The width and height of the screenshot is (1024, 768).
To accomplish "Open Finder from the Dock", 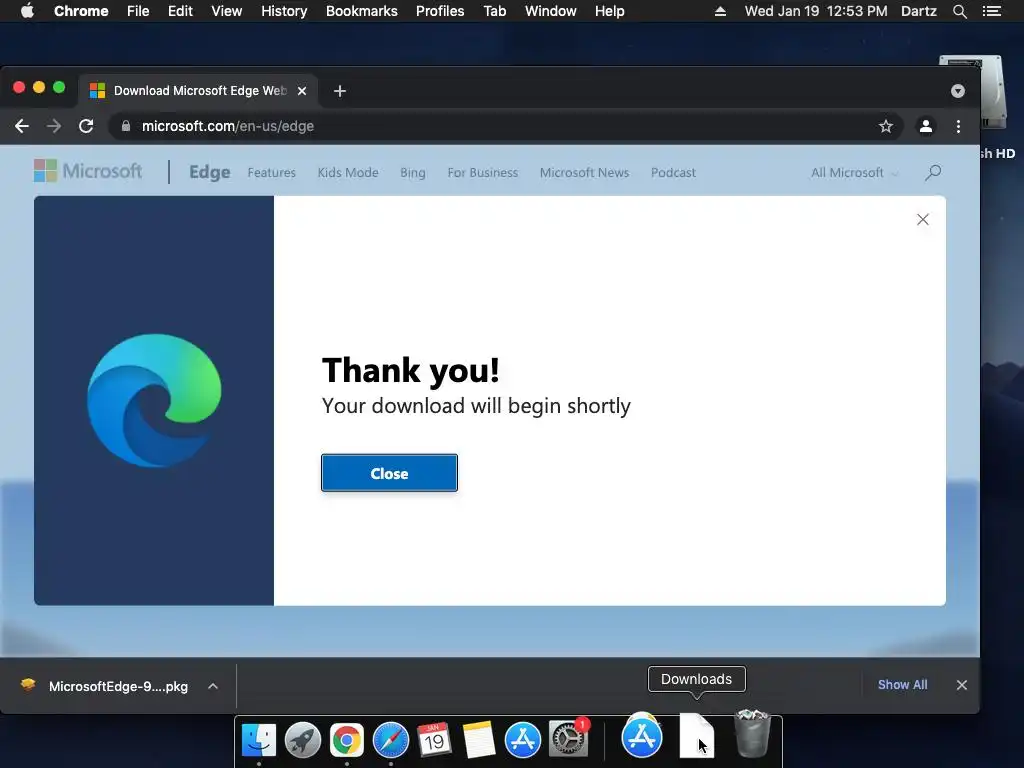I will pyautogui.click(x=259, y=740).
